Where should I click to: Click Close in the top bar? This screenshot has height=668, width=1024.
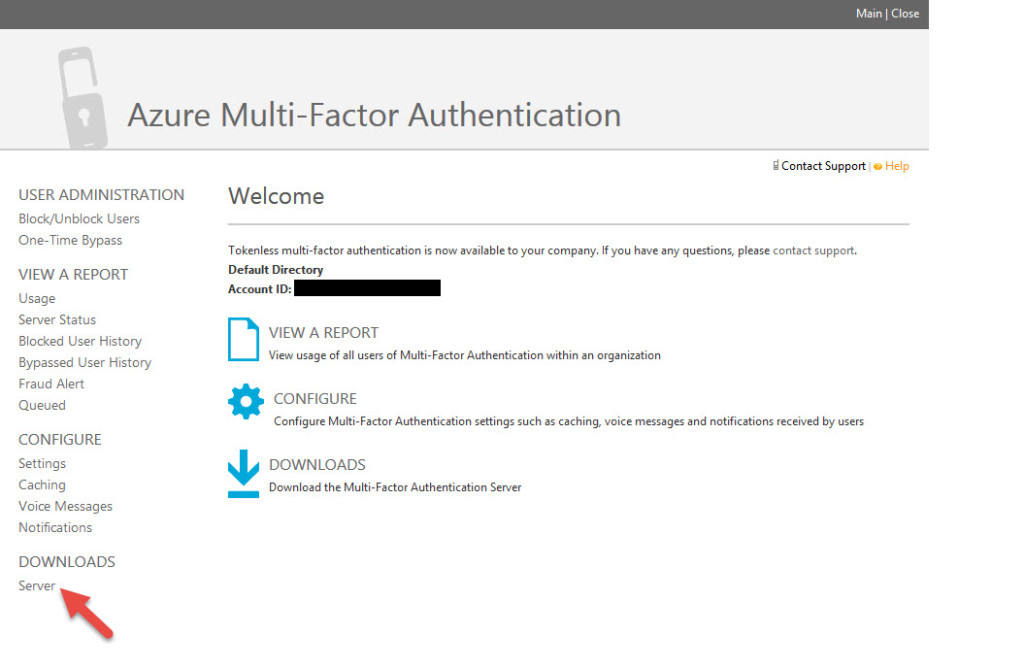[x=905, y=13]
